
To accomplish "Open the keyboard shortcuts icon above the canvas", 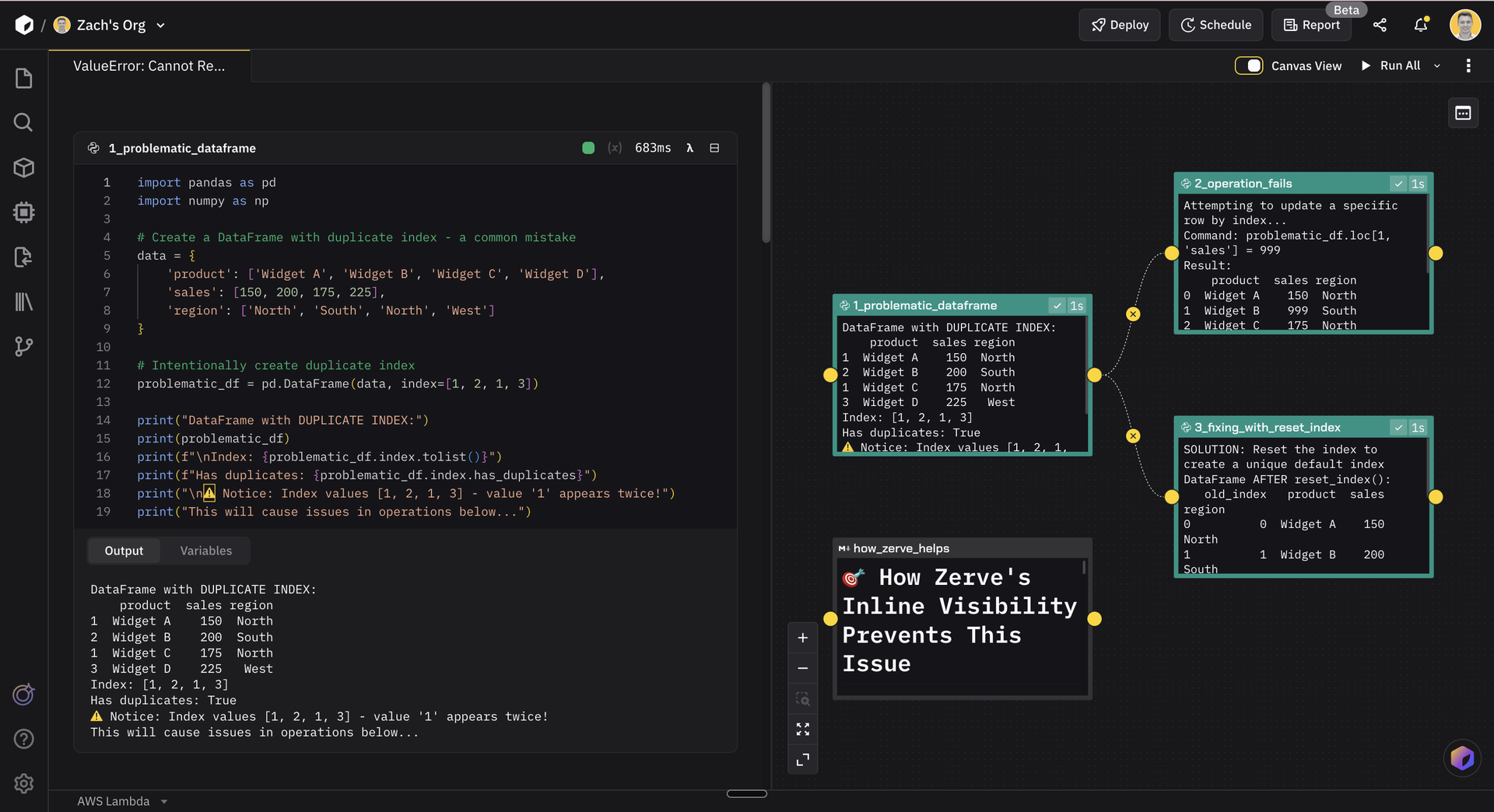I will pyautogui.click(x=1462, y=113).
